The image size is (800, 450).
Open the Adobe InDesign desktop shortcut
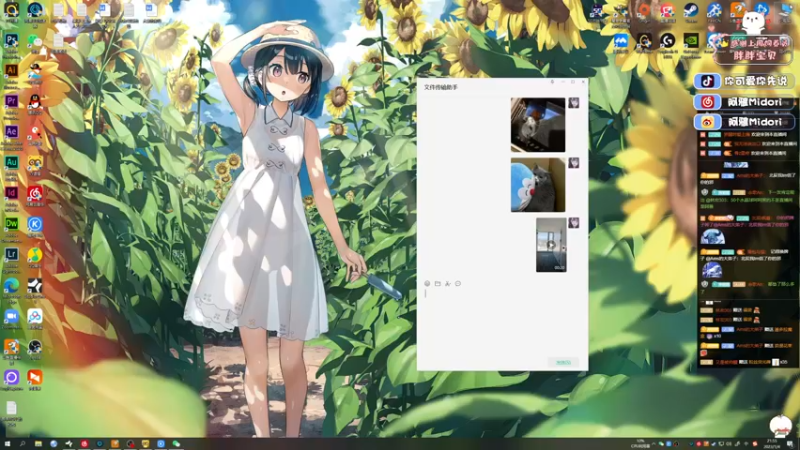click(x=11, y=193)
